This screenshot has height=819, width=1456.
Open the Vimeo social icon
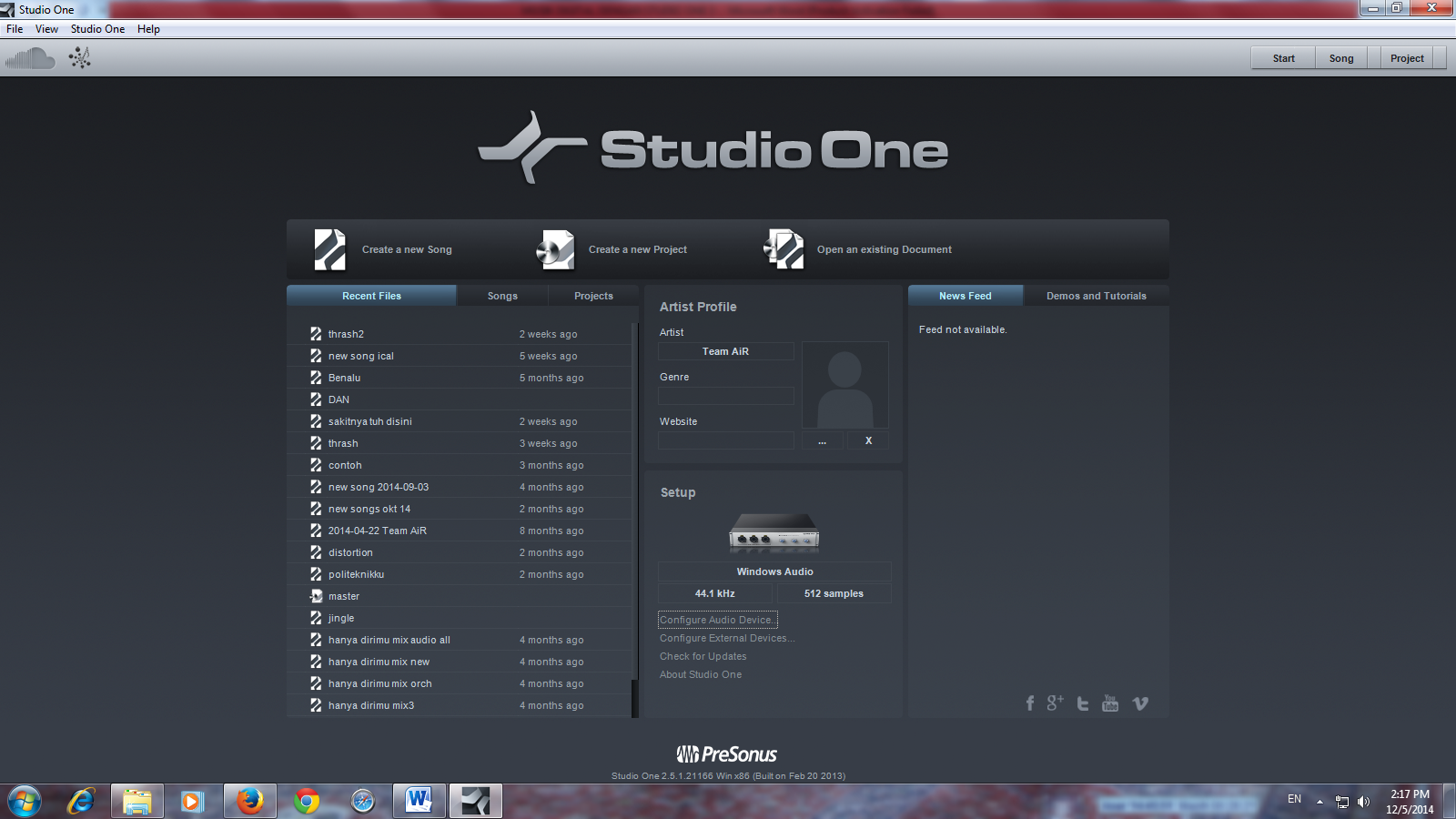[1140, 703]
